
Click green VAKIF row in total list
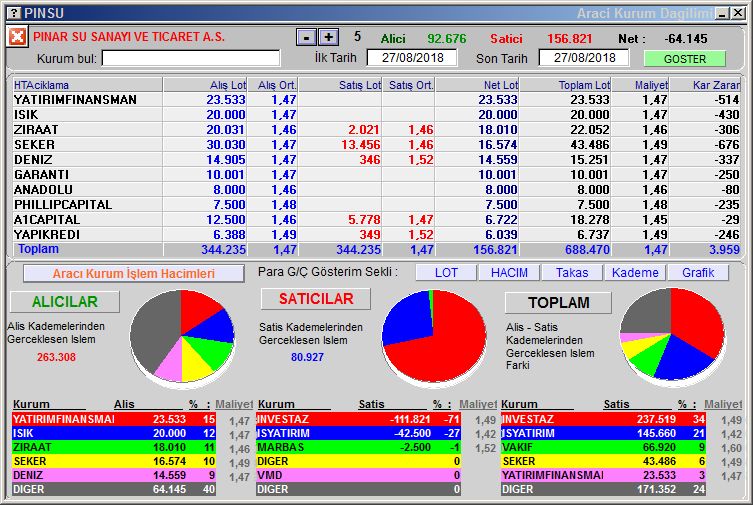click(x=603, y=447)
